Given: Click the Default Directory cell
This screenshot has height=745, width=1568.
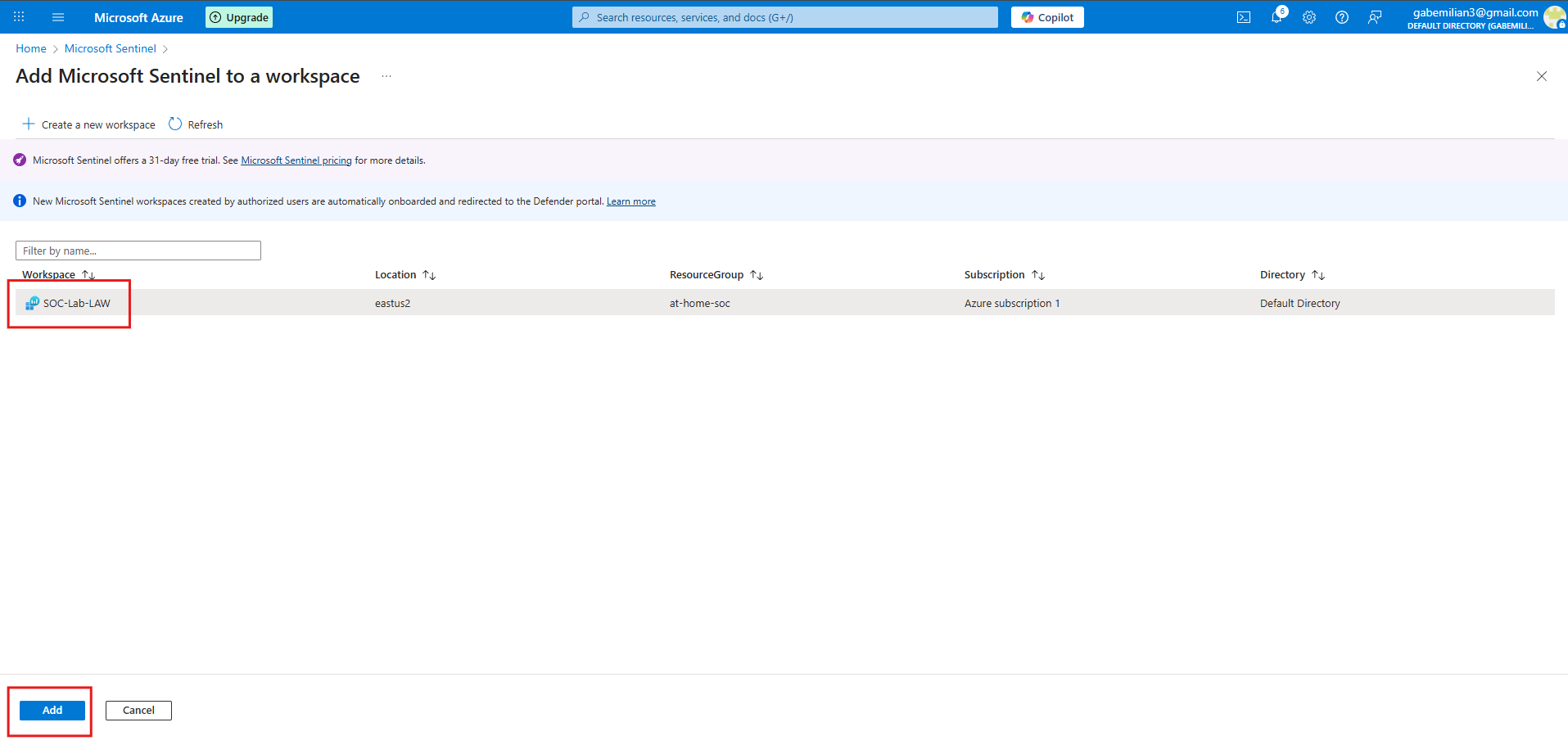Looking at the screenshot, I should [x=1300, y=303].
